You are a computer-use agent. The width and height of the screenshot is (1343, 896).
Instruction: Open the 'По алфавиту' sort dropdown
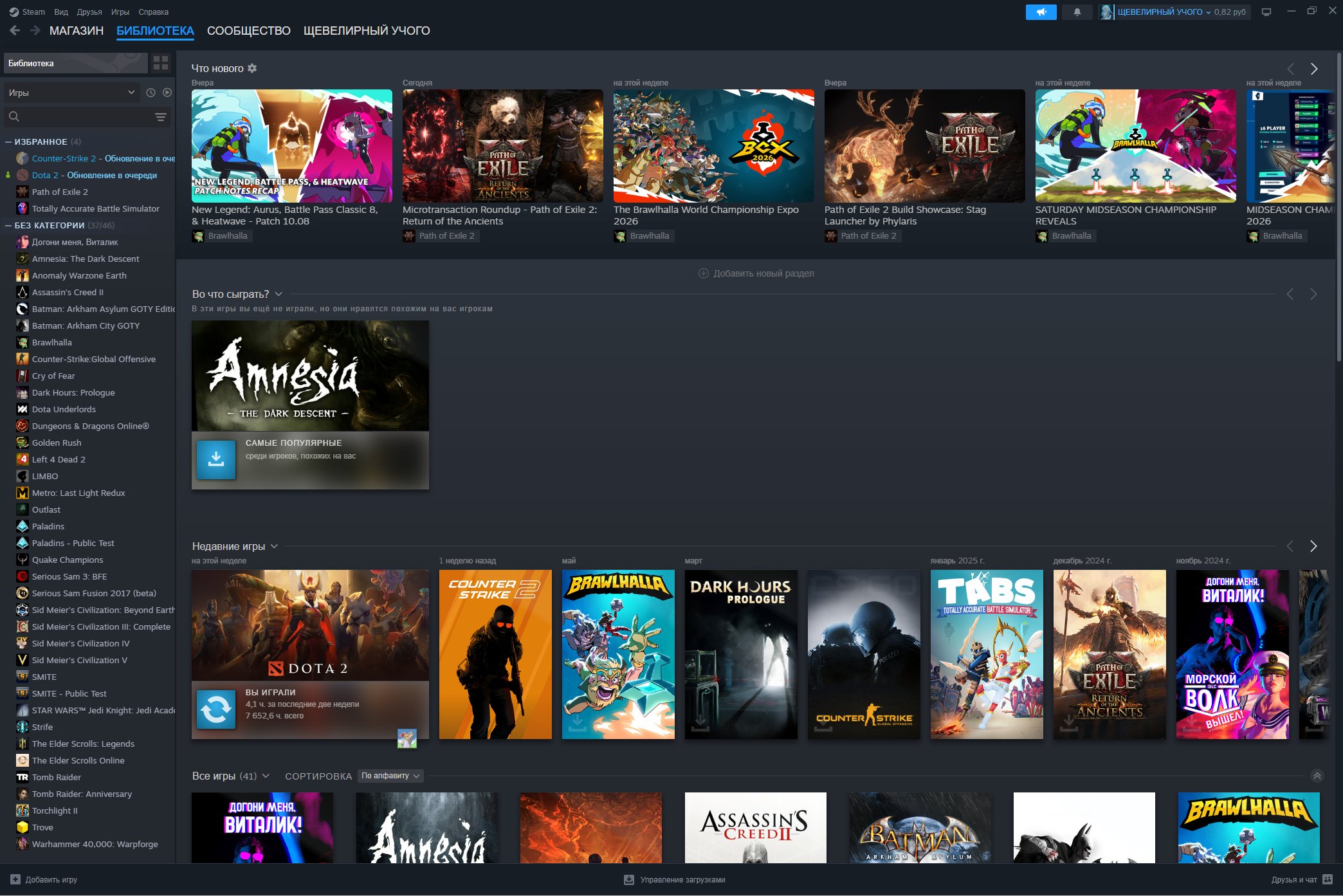tap(390, 776)
